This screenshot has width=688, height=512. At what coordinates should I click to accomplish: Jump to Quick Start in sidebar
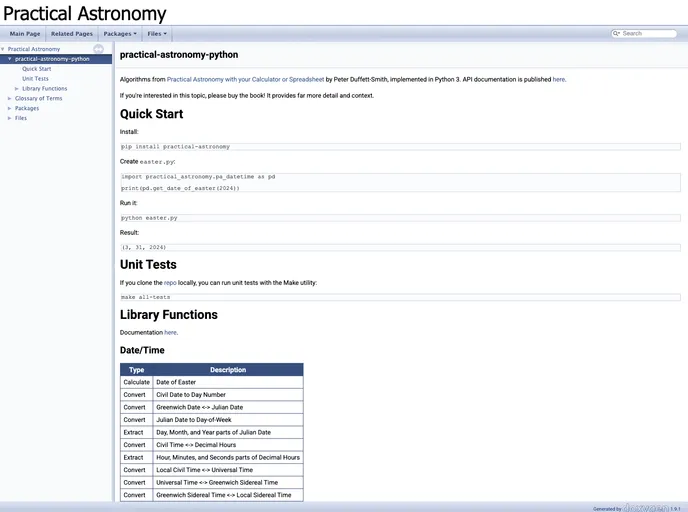[x=37, y=69]
